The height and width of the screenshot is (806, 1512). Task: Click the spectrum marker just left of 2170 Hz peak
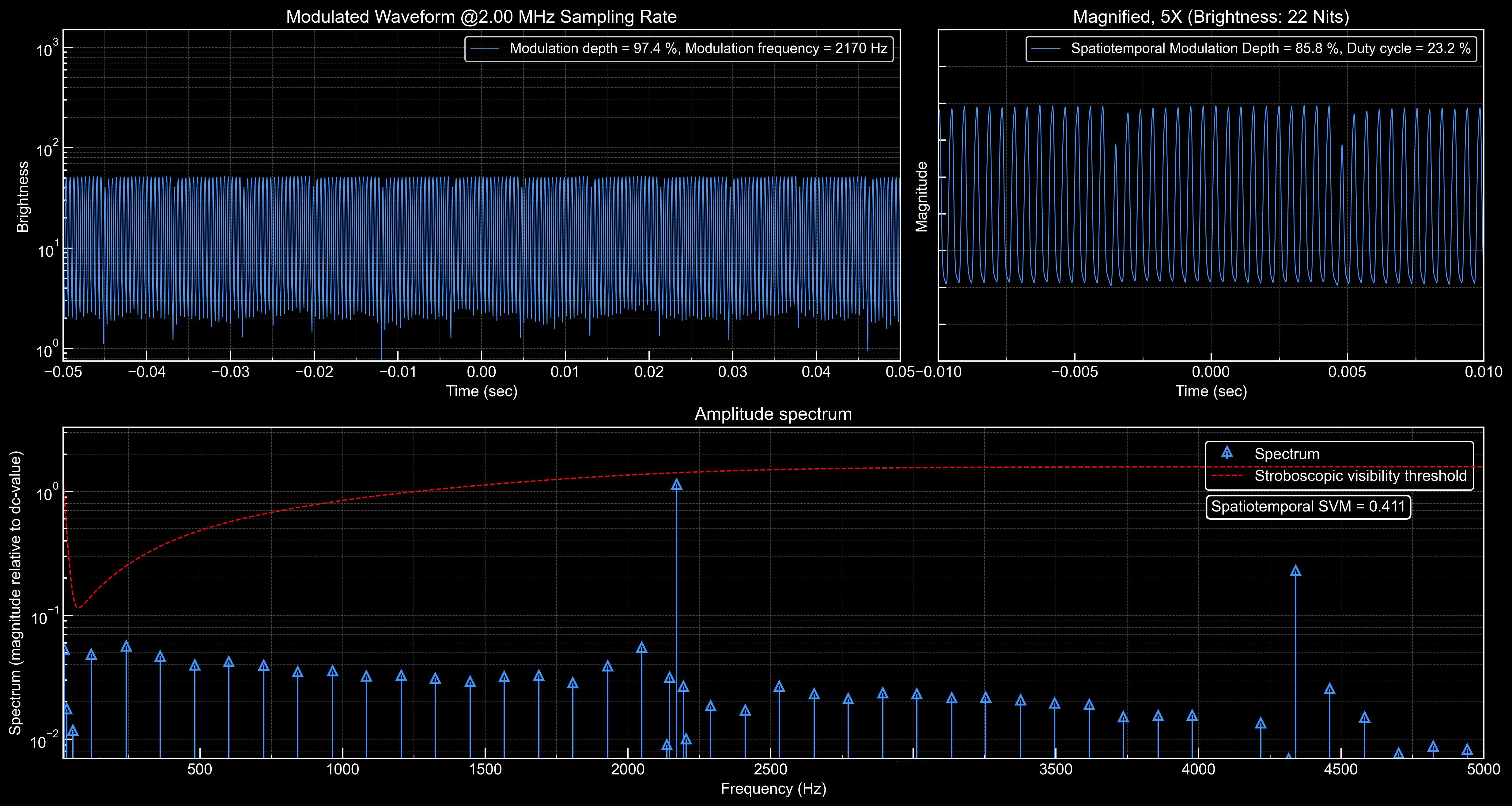point(670,678)
